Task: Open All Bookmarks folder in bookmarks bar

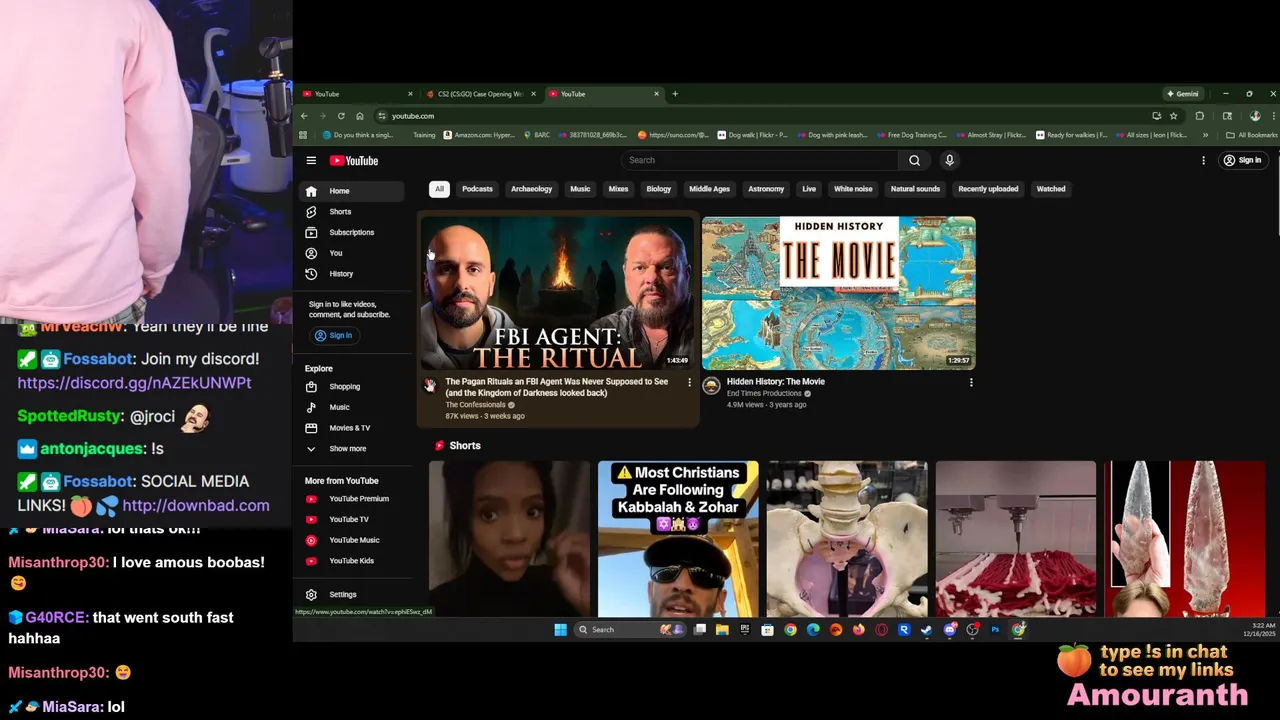Action: (1252, 135)
